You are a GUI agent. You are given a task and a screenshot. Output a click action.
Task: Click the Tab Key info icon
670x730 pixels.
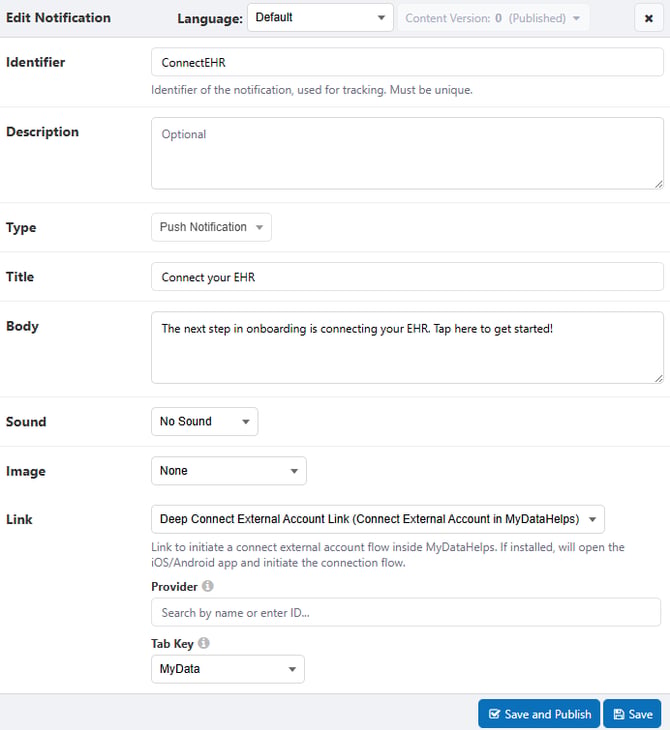pos(203,643)
